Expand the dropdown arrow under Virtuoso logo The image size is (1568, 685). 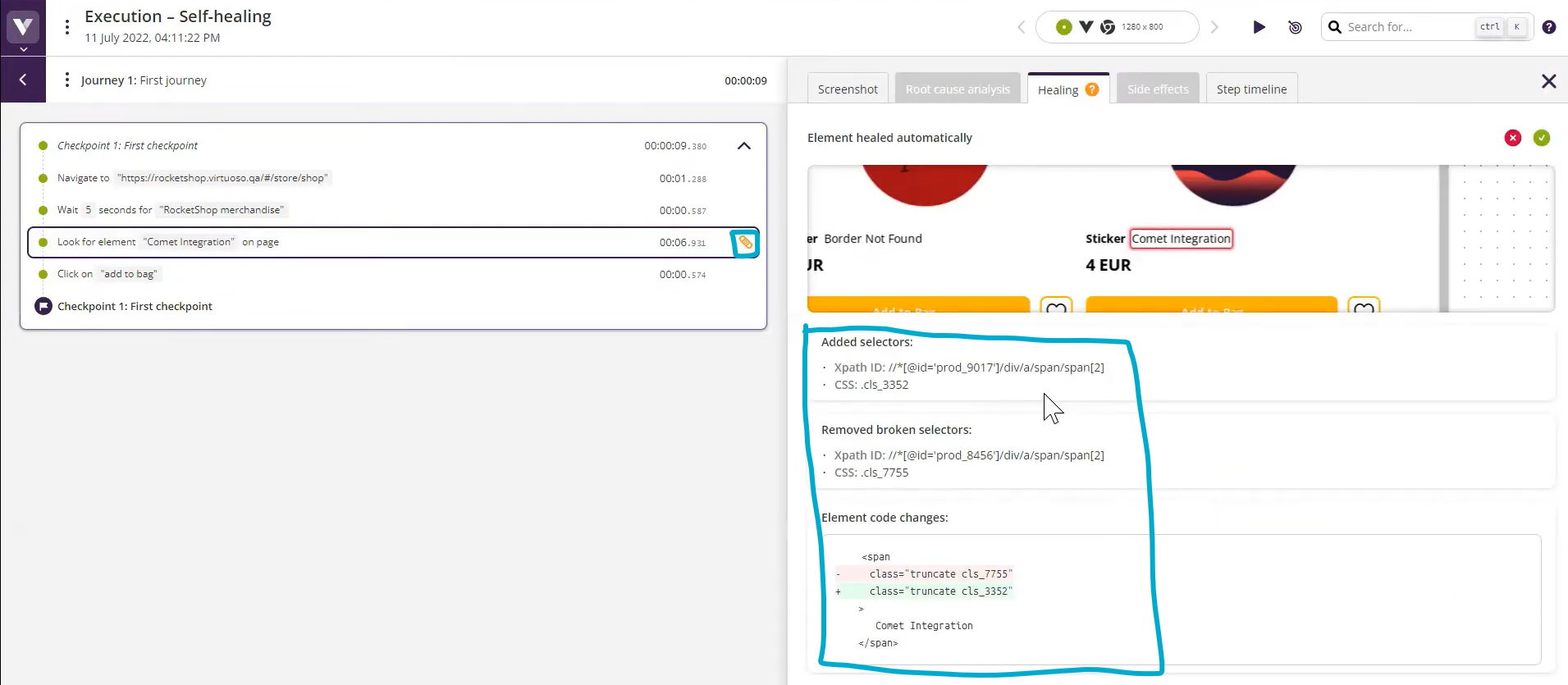23,50
